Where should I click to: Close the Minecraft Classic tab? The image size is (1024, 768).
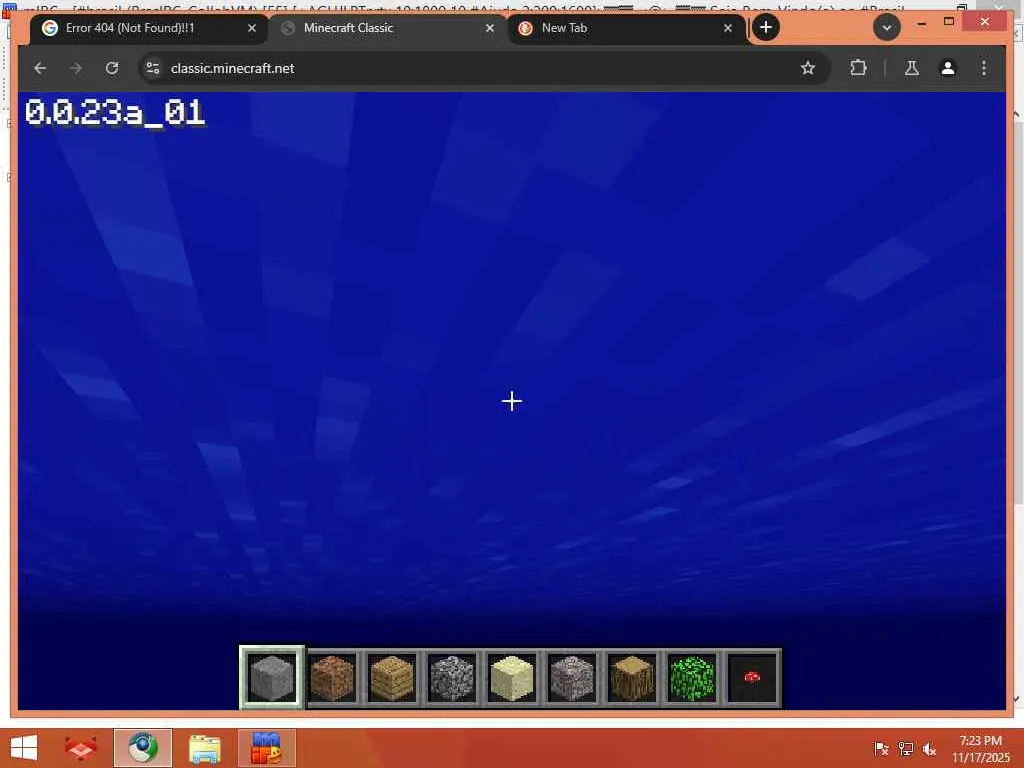pos(490,28)
